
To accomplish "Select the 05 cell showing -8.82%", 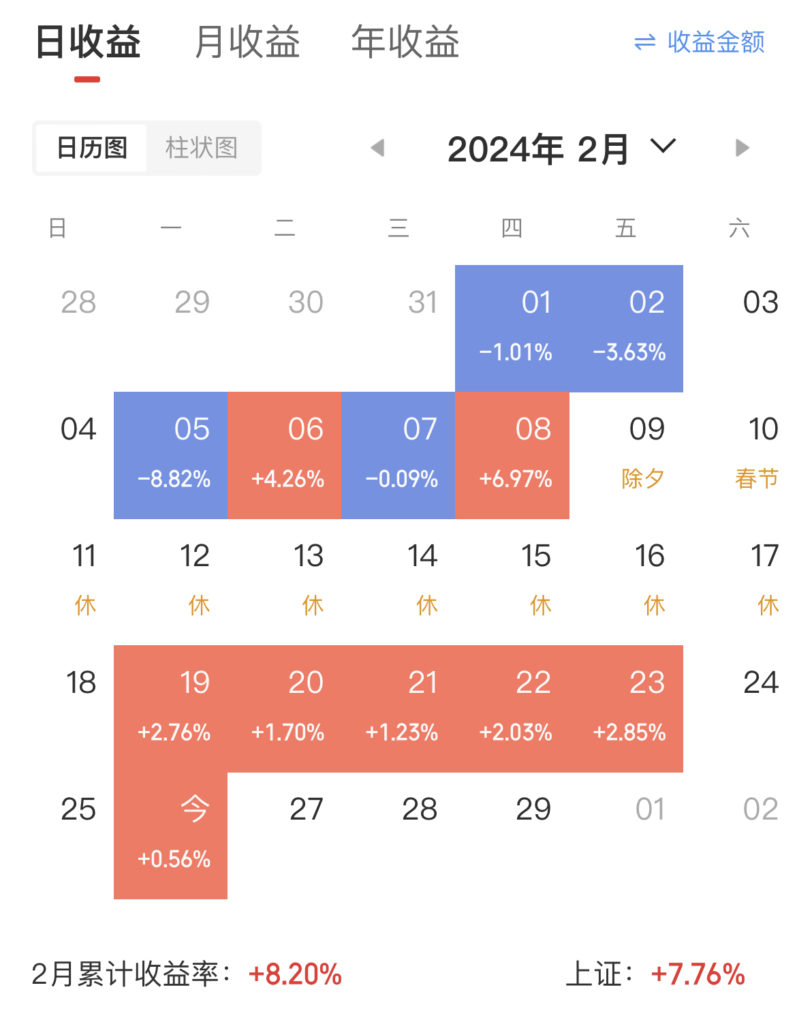I will tap(171, 455).
